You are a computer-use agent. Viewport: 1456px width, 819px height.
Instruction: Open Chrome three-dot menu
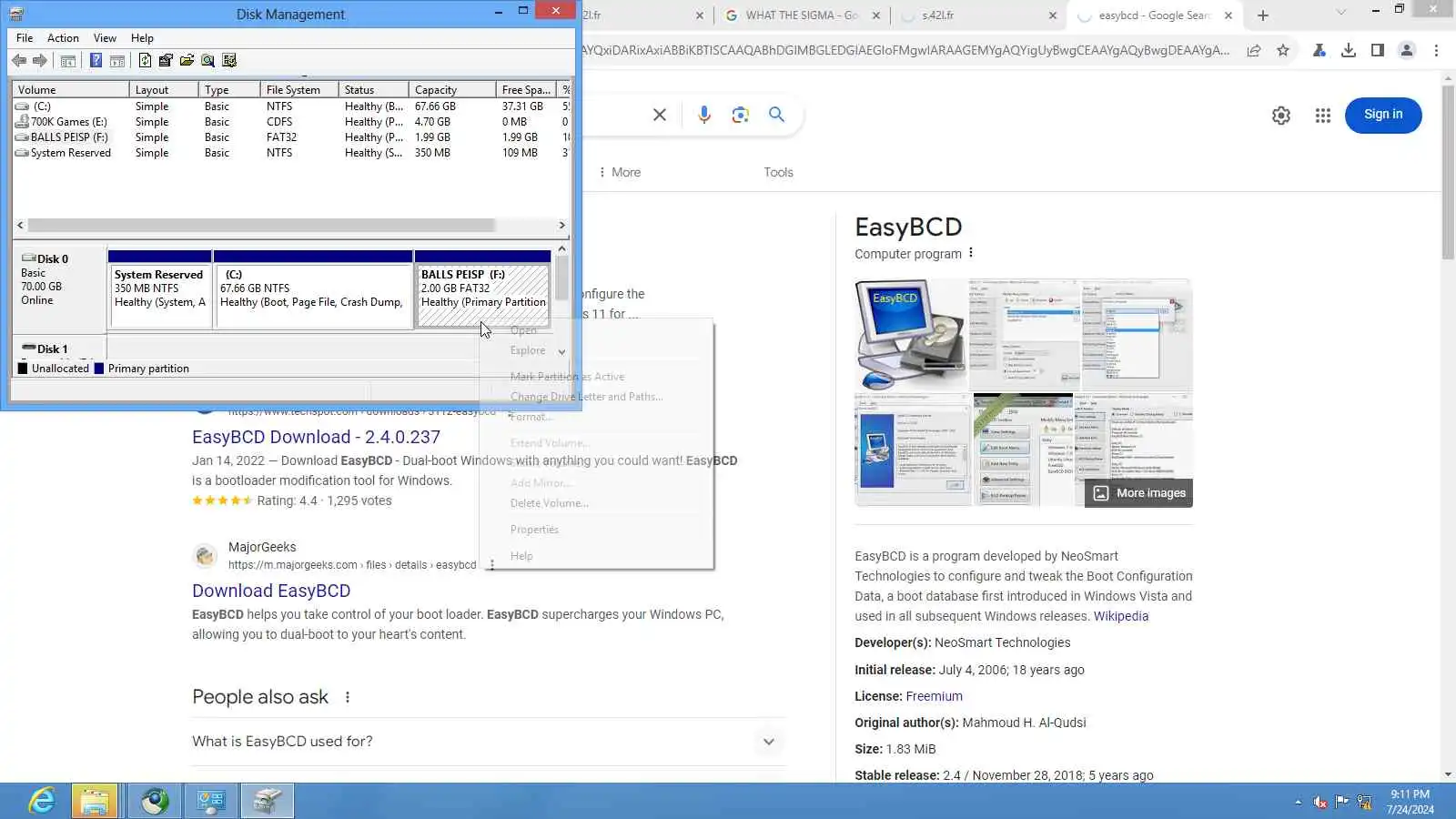[x=1437, y=51]
